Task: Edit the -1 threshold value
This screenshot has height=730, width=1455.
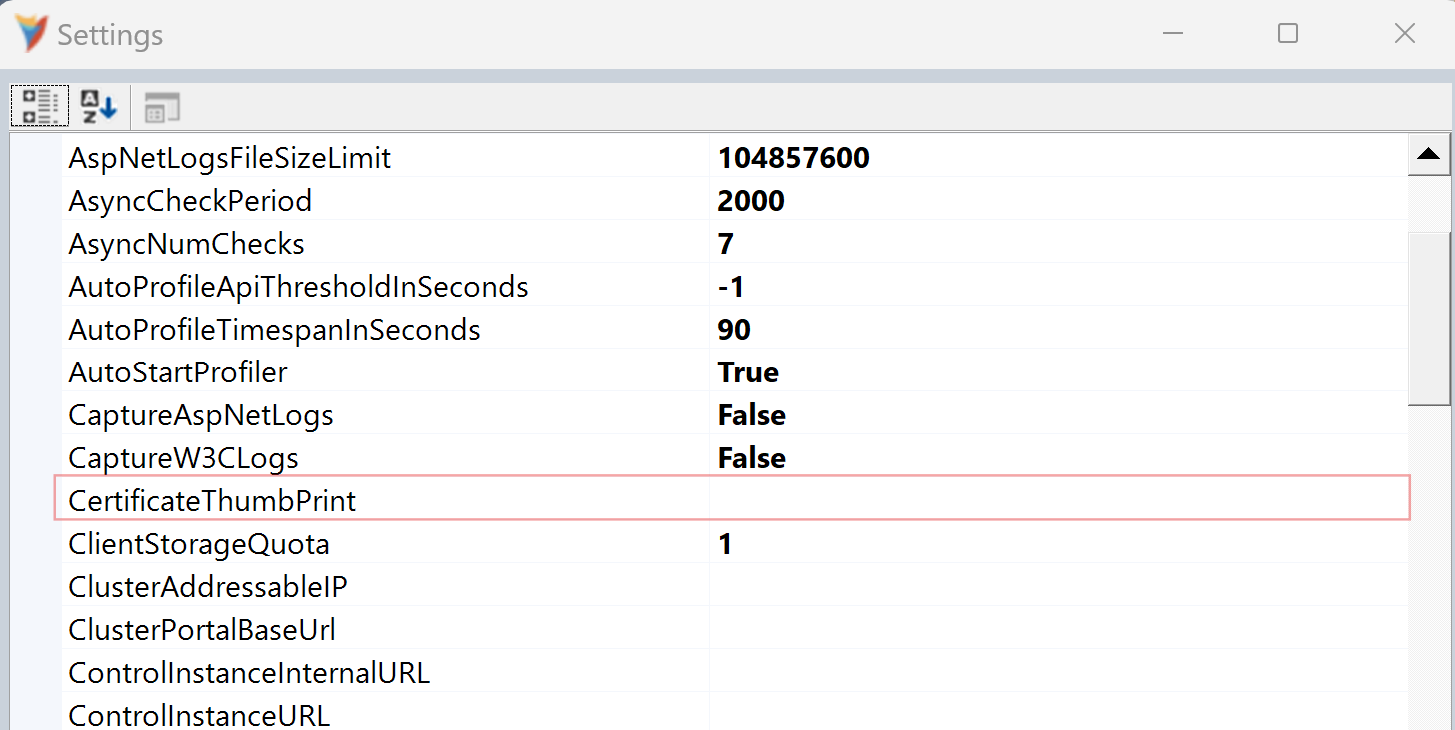Action: tap(1059, 287)
